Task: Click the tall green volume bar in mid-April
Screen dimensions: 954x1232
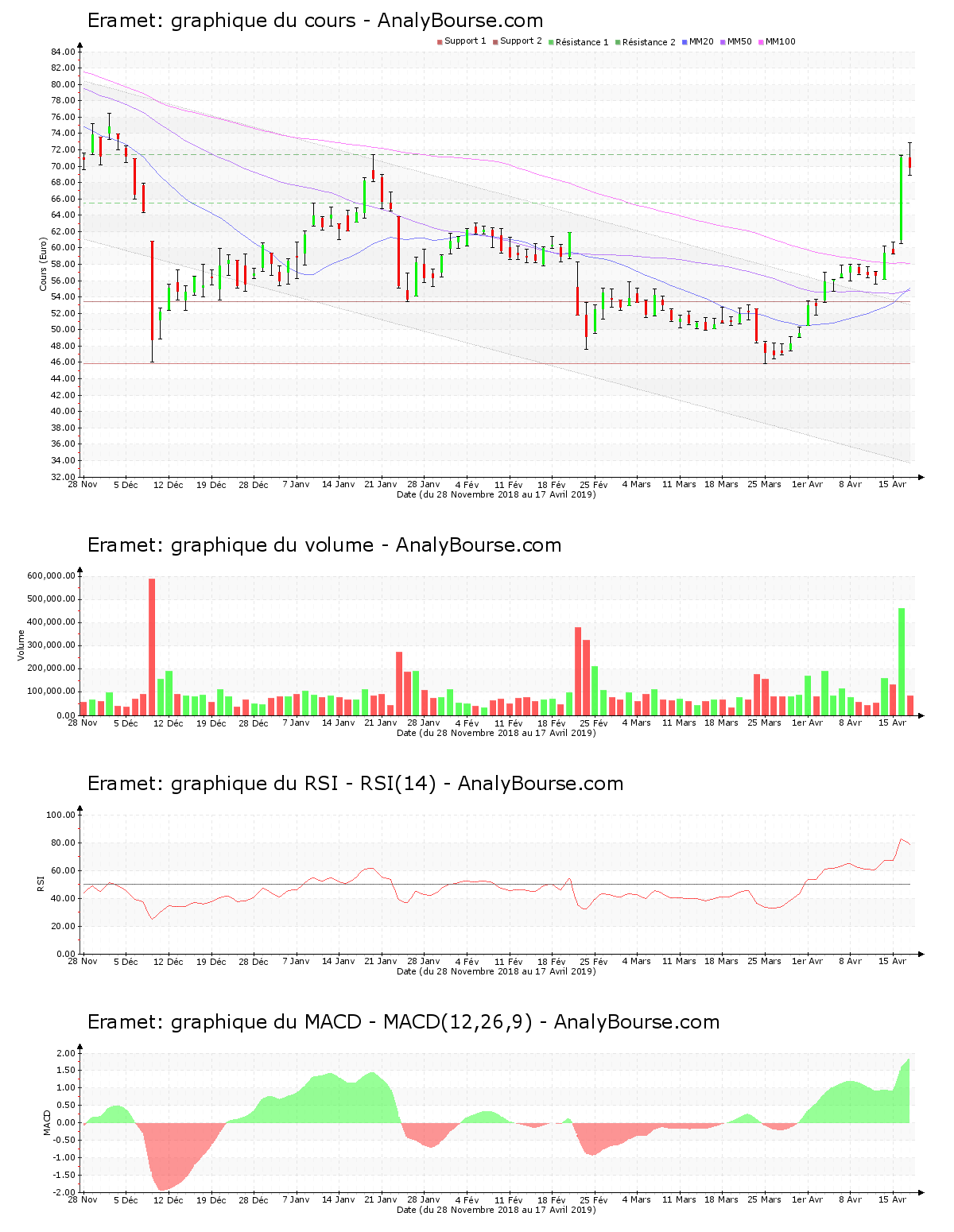Action: pos(902,662)
